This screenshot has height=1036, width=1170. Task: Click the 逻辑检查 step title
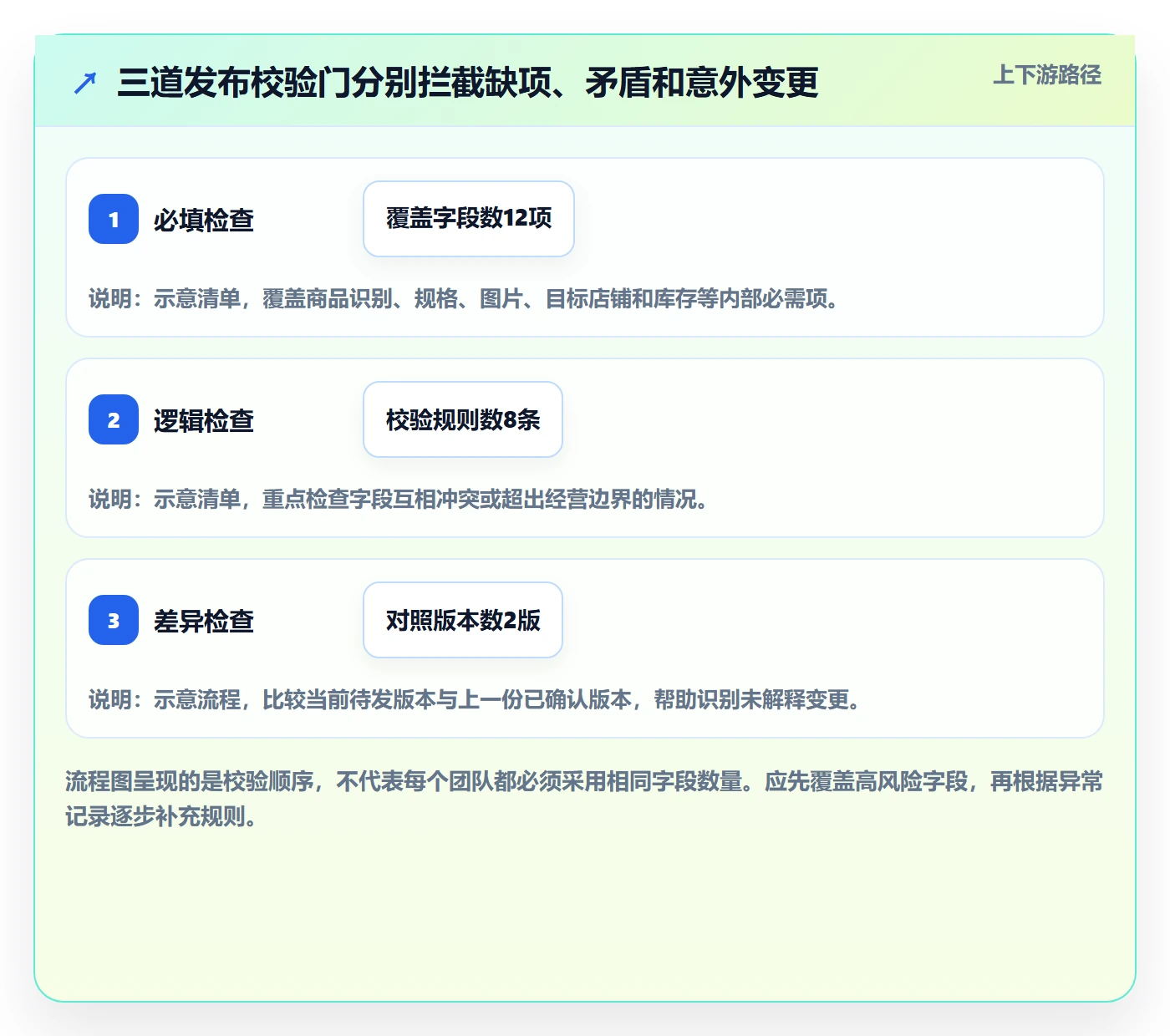pos(204,420)
